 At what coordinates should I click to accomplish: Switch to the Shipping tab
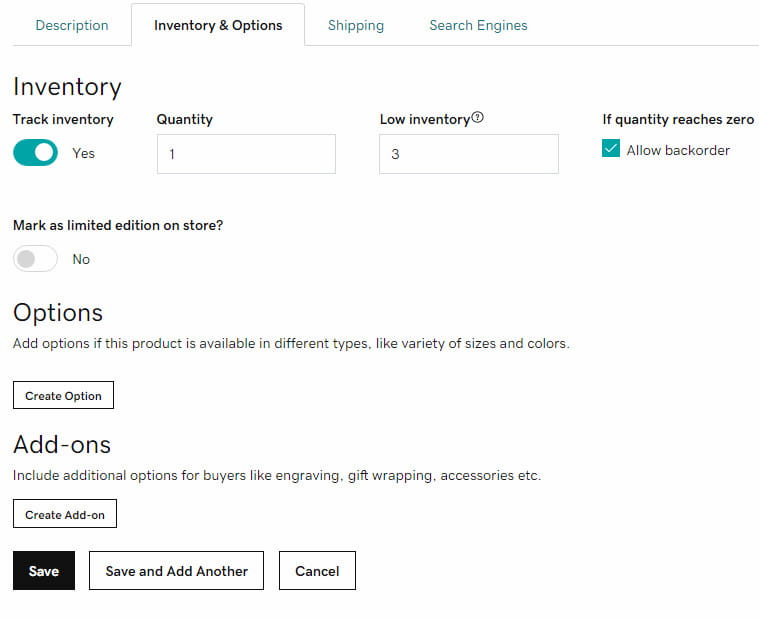356,25
